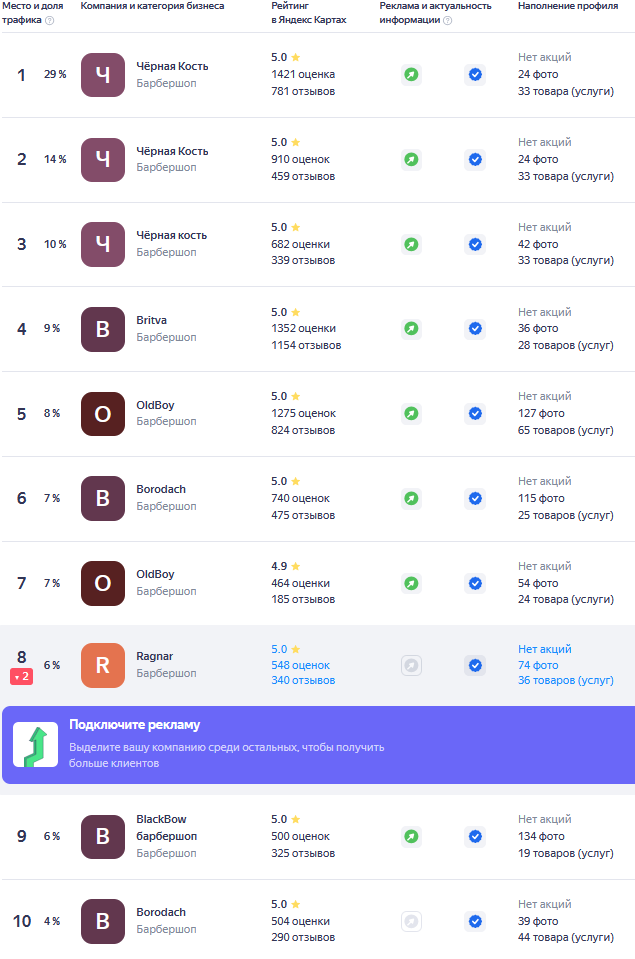Click Ragnar's 36 товаров (услуг) link
The width and height of the screenshot is (635, 959).
565,681
